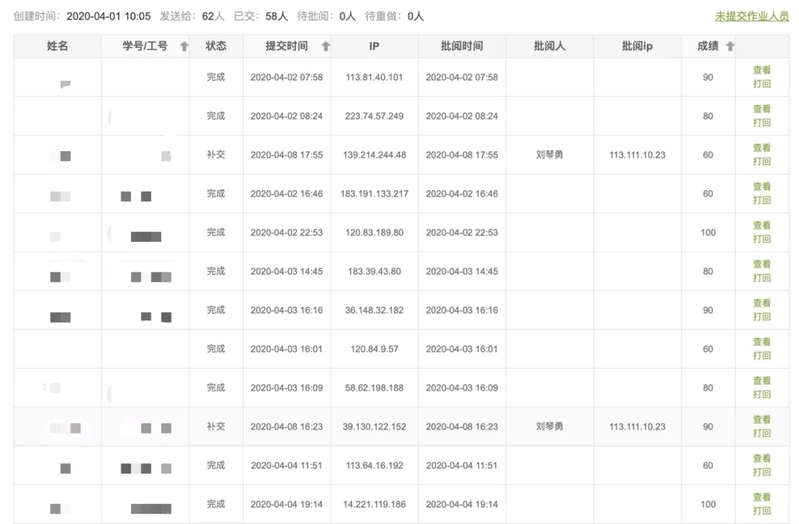Click 打回 for submission from IP 183.39.43.80
799x524 pixels.
[761, 278]
